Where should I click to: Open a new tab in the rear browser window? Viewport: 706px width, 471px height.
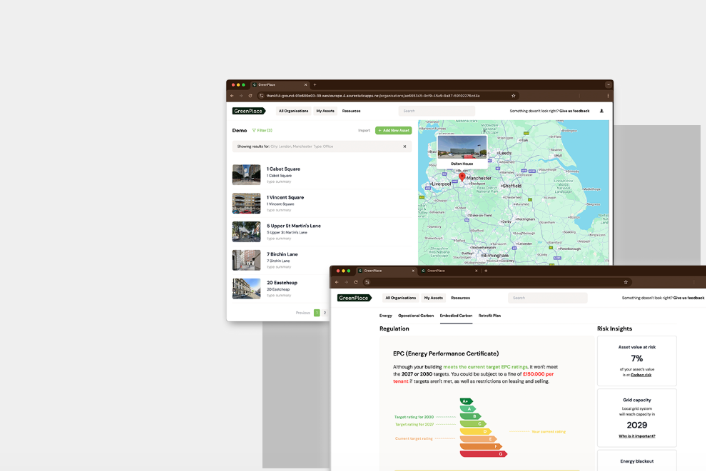tap(315, 85)
